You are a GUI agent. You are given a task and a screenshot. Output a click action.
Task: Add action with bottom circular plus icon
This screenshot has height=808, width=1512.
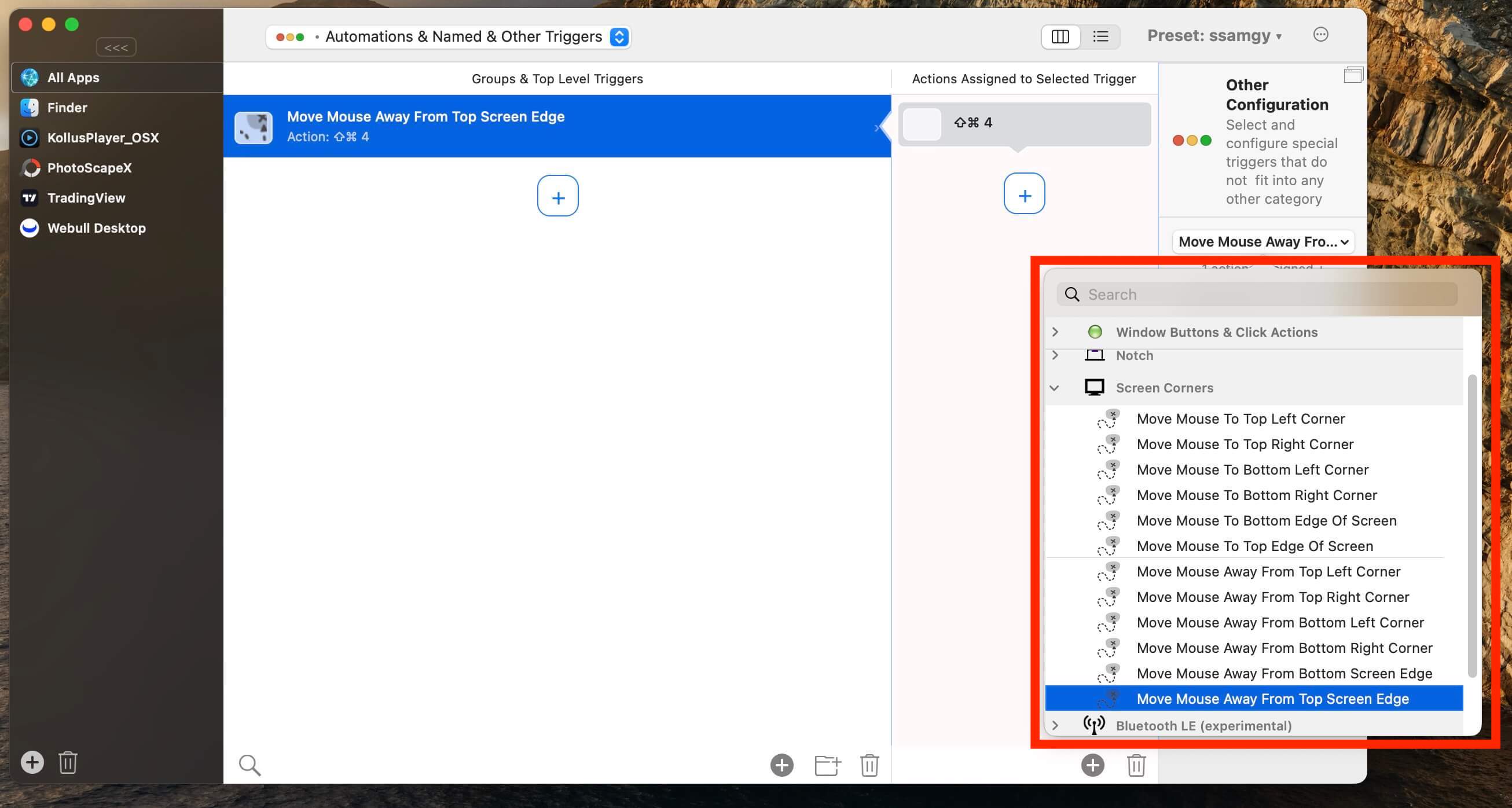pyautogui.click(x=1092, y=765)
